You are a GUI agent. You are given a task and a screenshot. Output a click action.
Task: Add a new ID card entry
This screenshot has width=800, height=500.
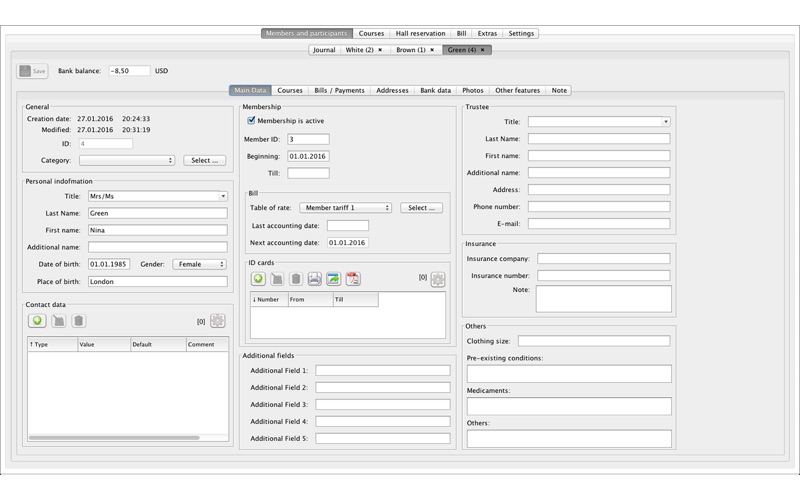[258, 279]
